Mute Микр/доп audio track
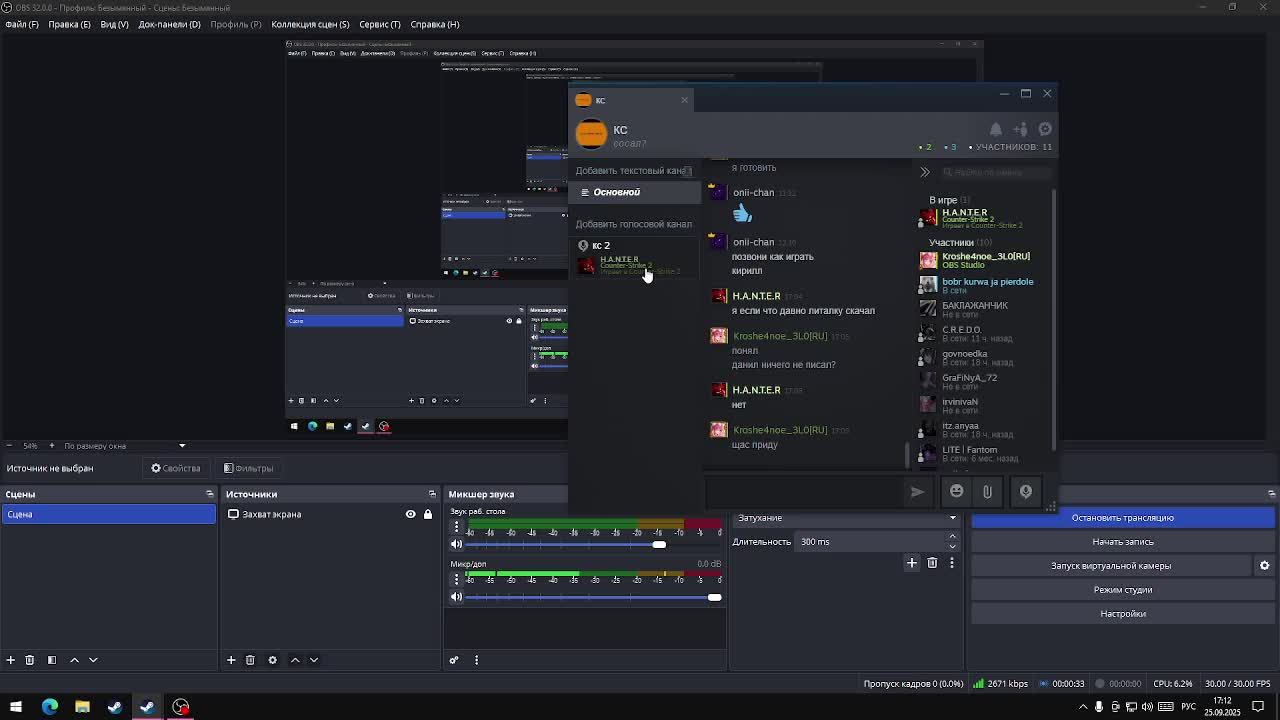 [x=457, y=597]
